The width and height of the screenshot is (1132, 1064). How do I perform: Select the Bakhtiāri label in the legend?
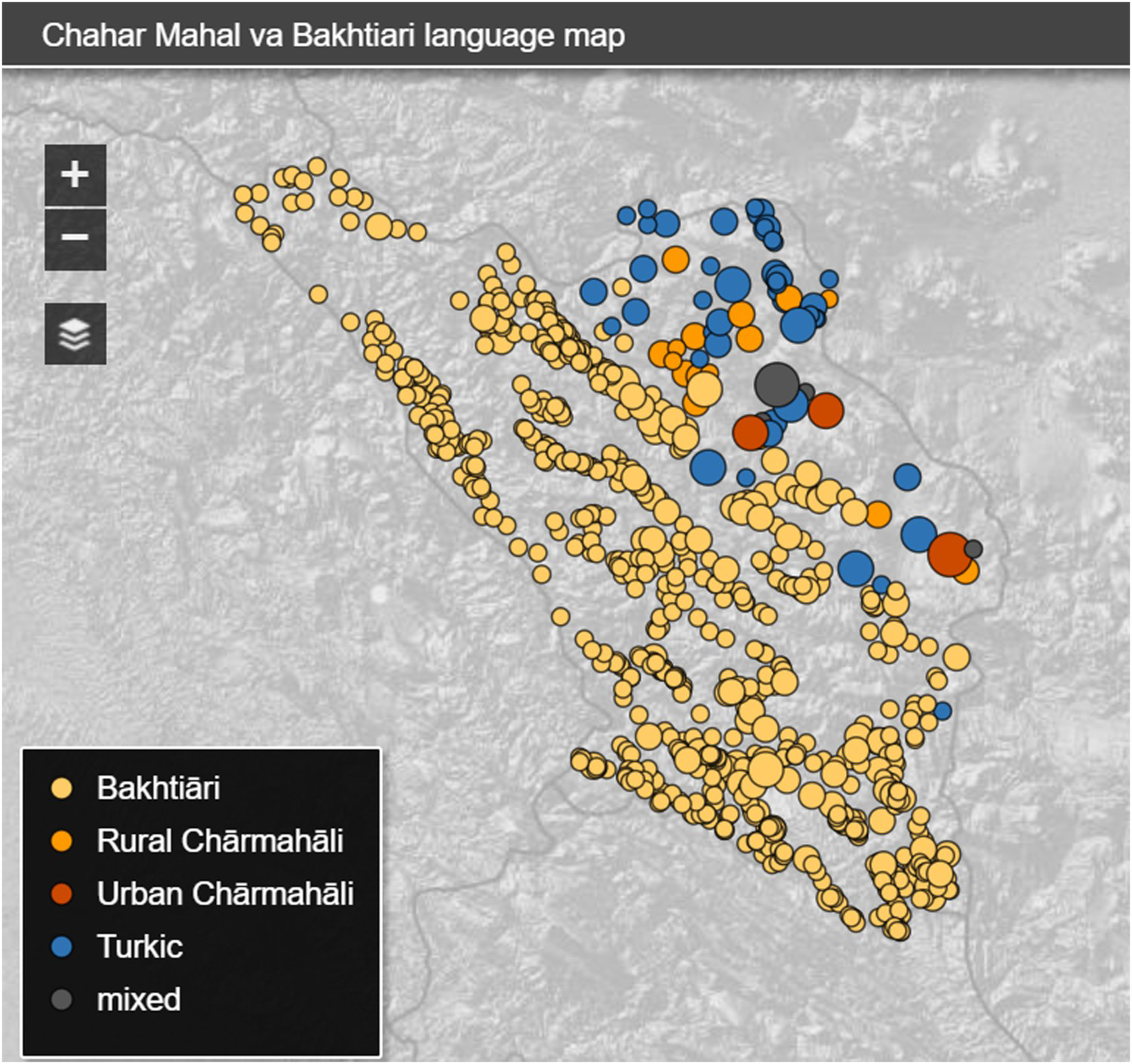158,789
